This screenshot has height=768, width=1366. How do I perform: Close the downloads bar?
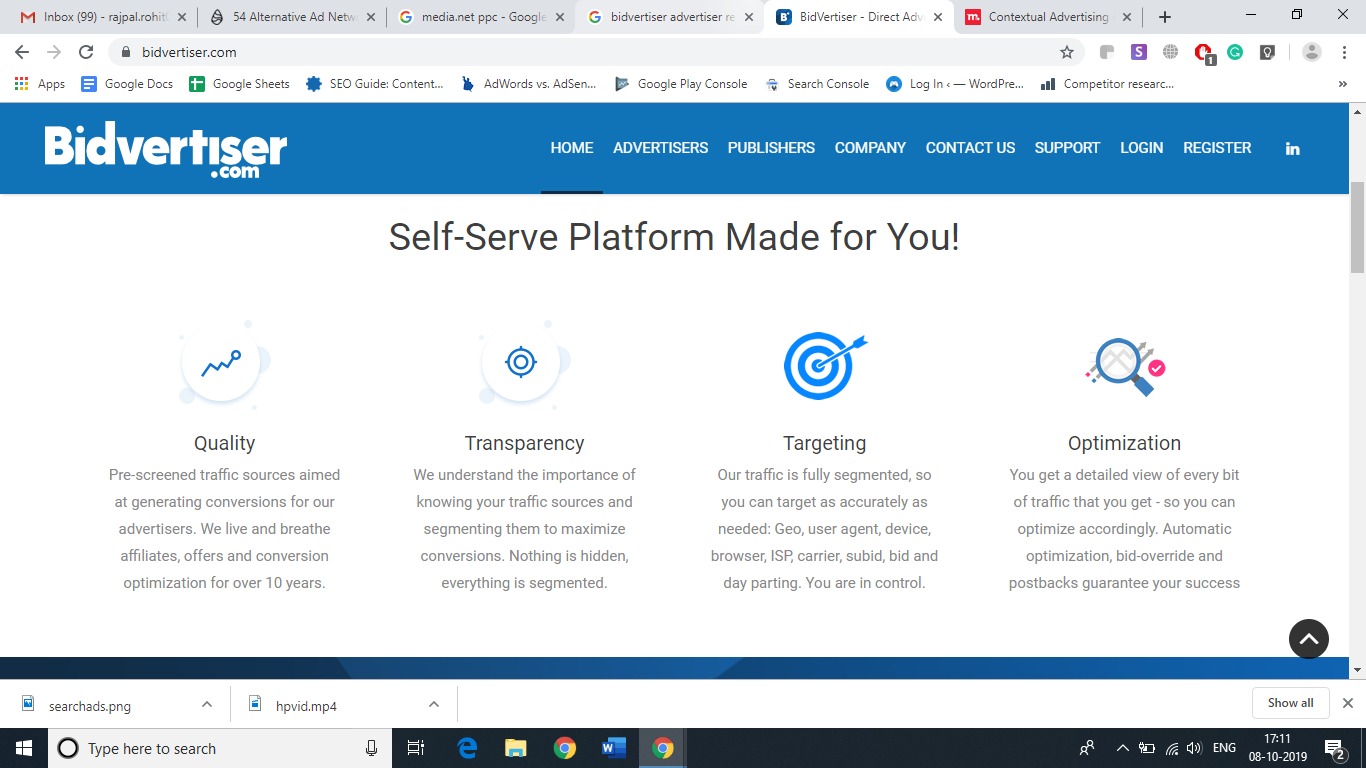point(1348,703)
